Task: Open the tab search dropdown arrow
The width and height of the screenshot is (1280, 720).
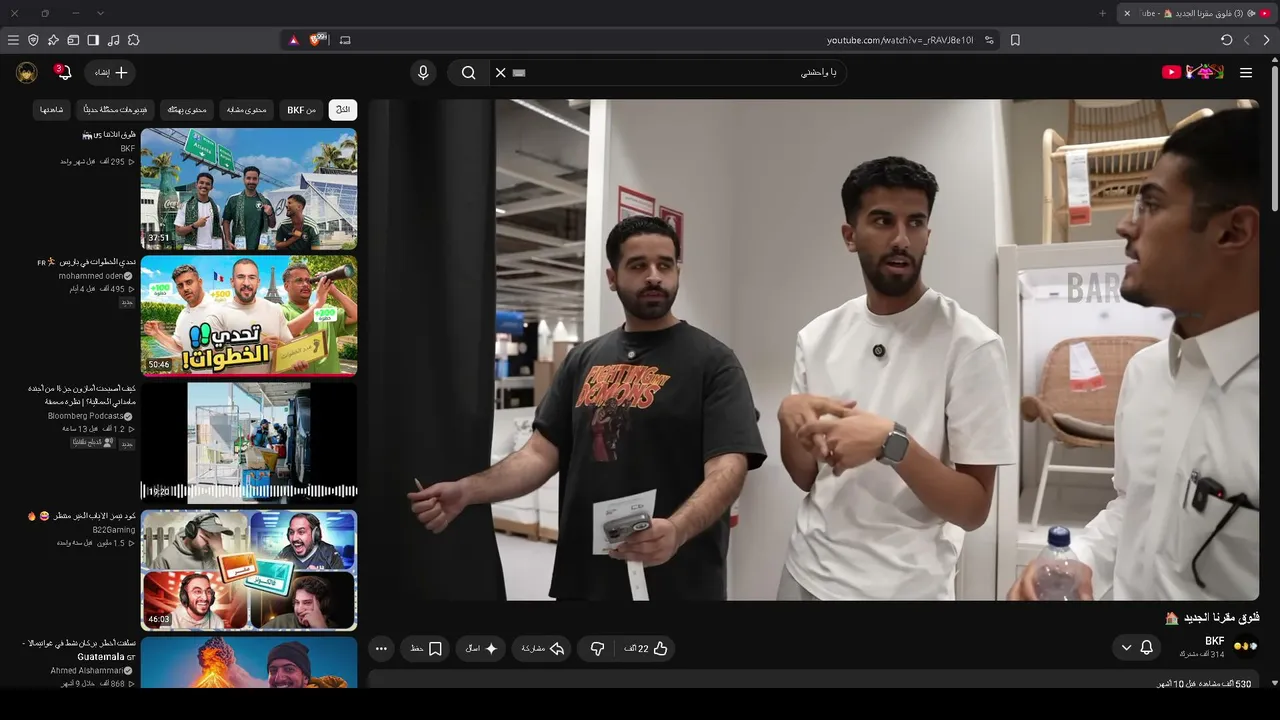Action: click(100, 13)
